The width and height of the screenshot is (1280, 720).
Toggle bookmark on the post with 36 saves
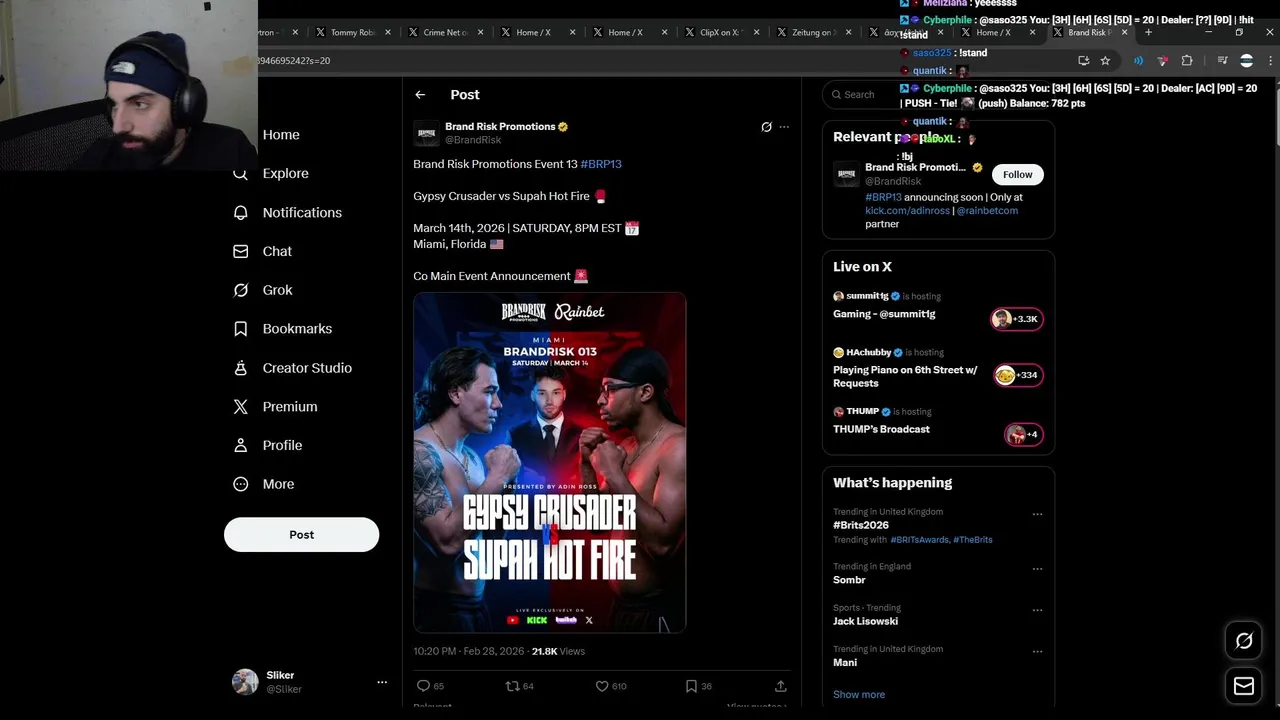click(x=691, y=686)
